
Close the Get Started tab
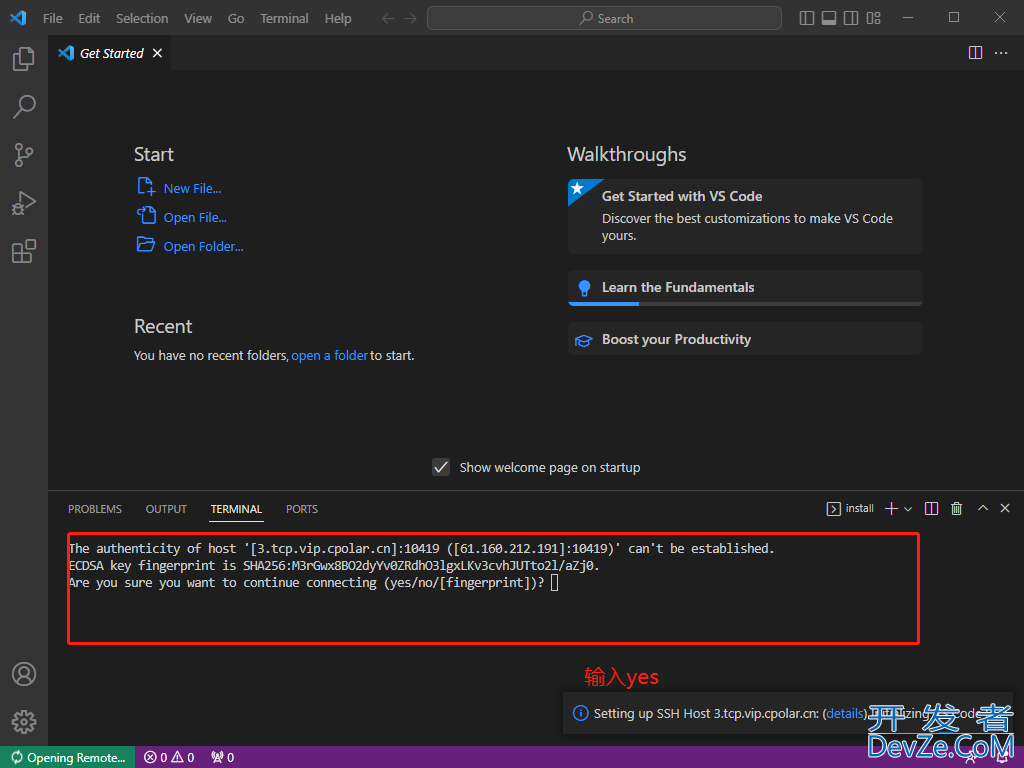157,53
